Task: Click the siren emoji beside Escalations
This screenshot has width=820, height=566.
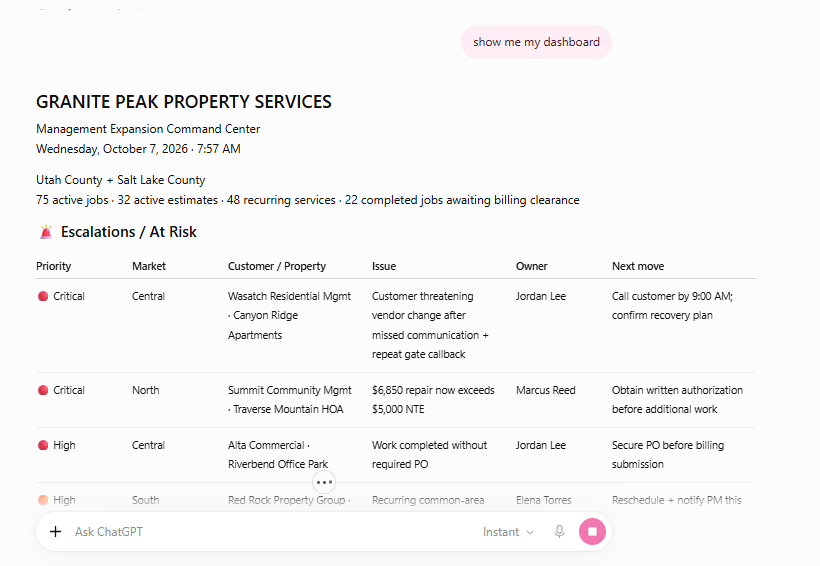Action: click(x=46, y=232)
